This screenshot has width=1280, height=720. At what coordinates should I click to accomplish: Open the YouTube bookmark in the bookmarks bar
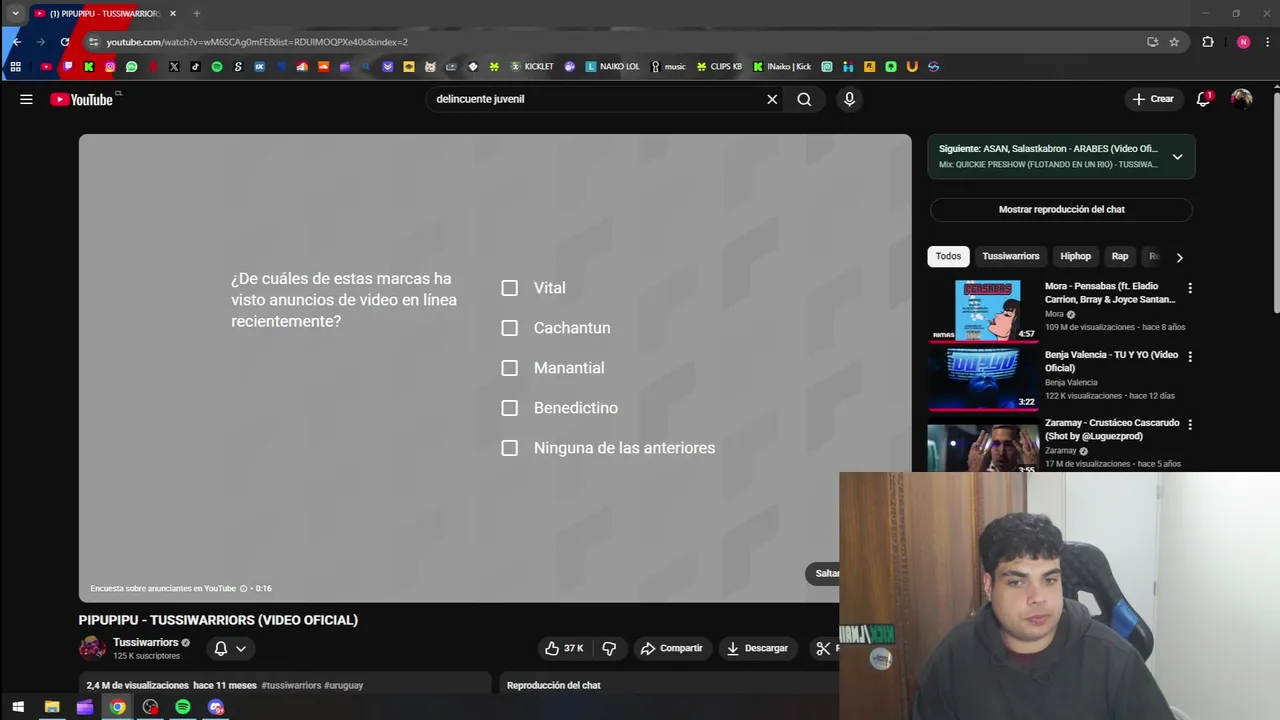coord(46,67)
